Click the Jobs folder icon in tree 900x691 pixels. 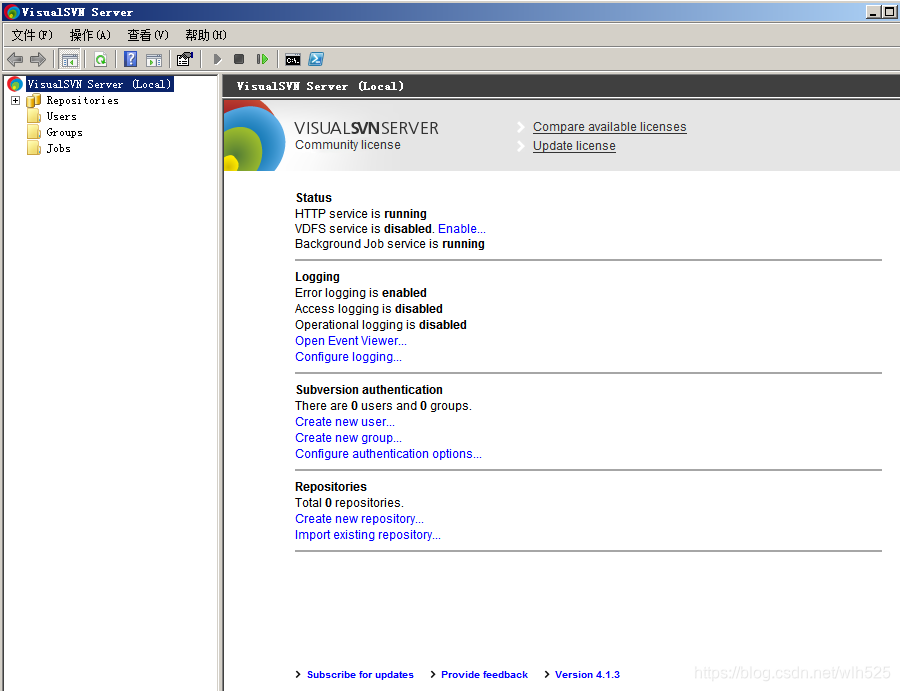click(x=34, y=149)
